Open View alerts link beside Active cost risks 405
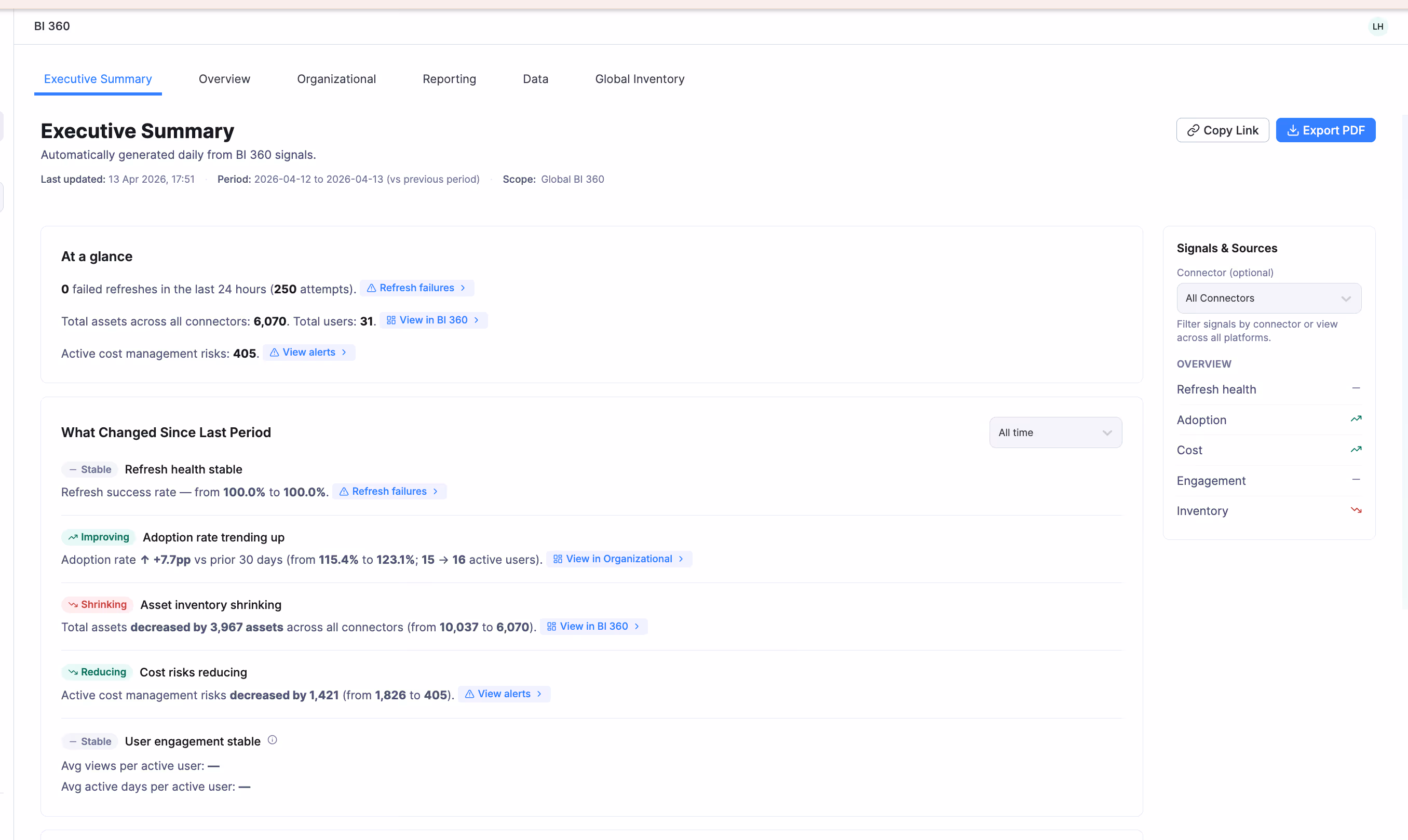The height and width of the screenshot is (840, 1408). coord(309,353)
